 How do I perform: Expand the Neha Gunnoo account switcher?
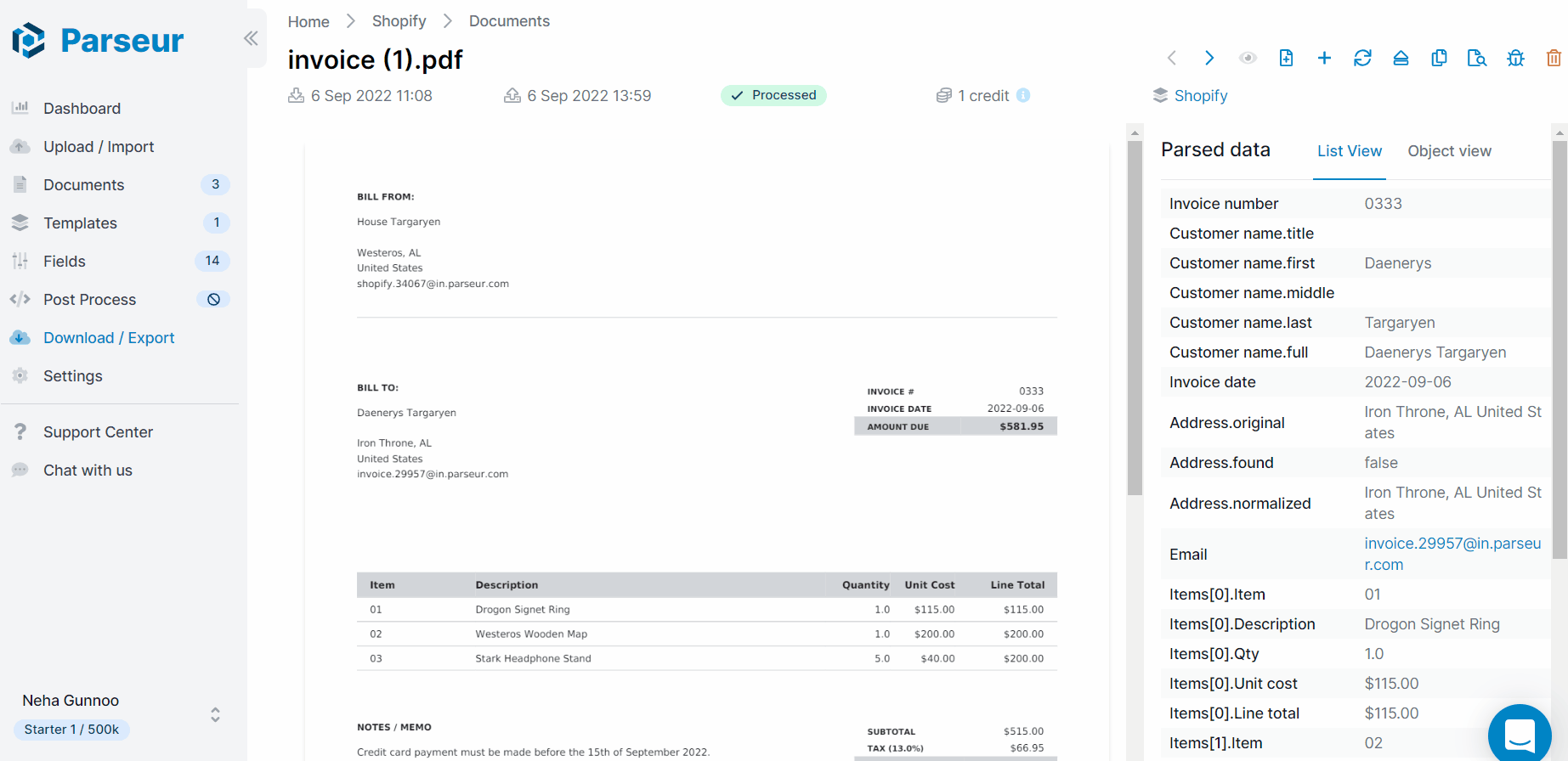[x=216, y=715]
